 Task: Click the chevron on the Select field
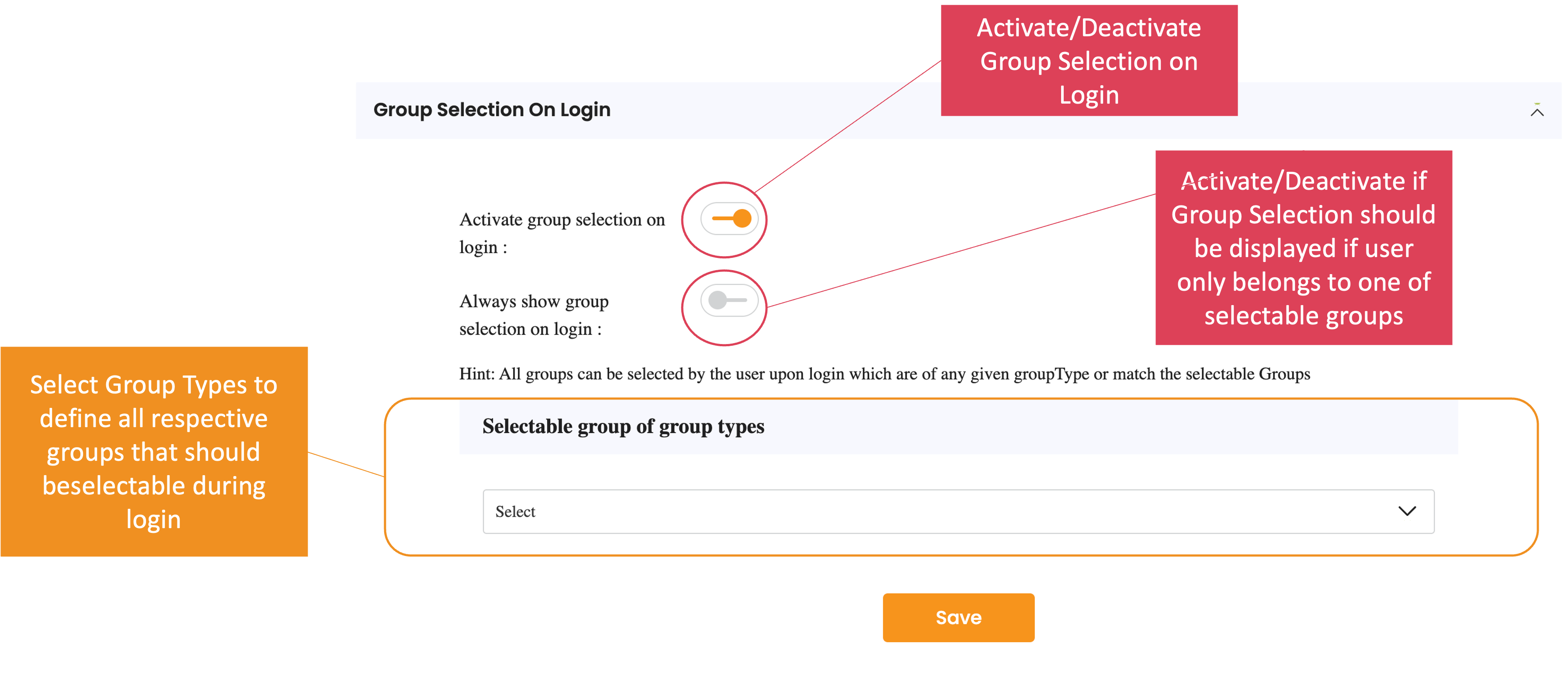point(1408,511)
